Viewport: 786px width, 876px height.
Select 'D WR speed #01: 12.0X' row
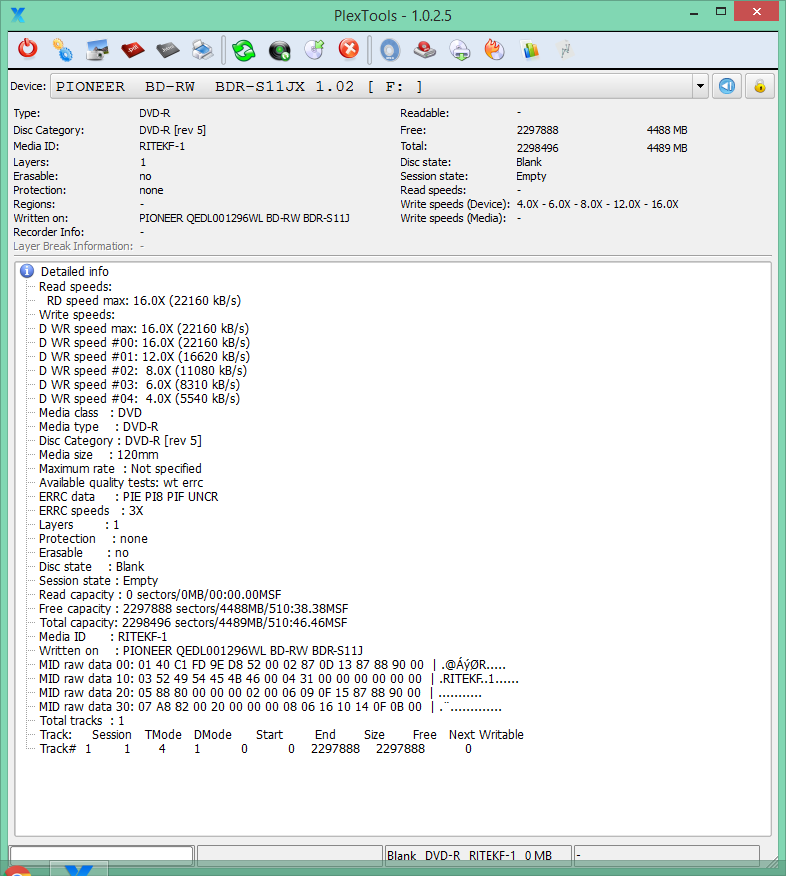(x=144, y=356)
